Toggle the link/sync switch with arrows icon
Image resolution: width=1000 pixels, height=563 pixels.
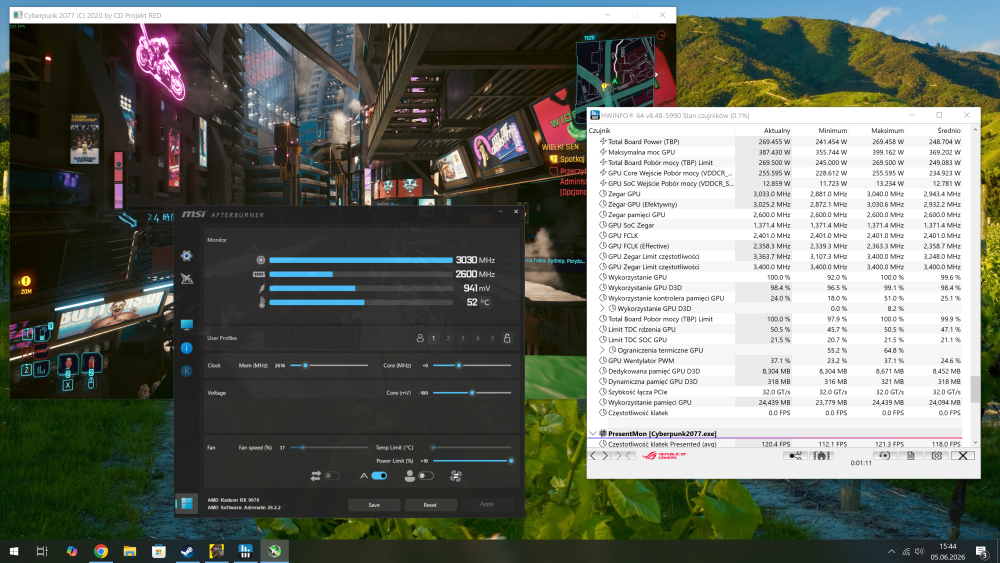point(332,476)
